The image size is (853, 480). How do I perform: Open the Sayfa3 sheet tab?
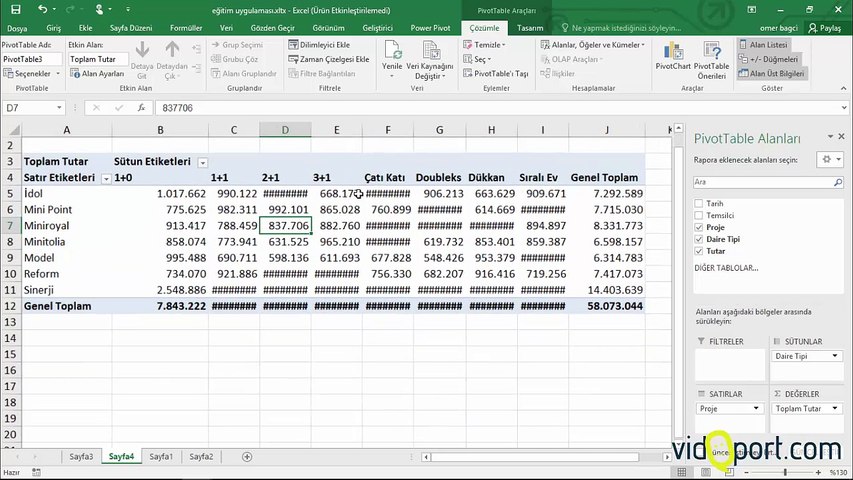click(x=81, y=457)
